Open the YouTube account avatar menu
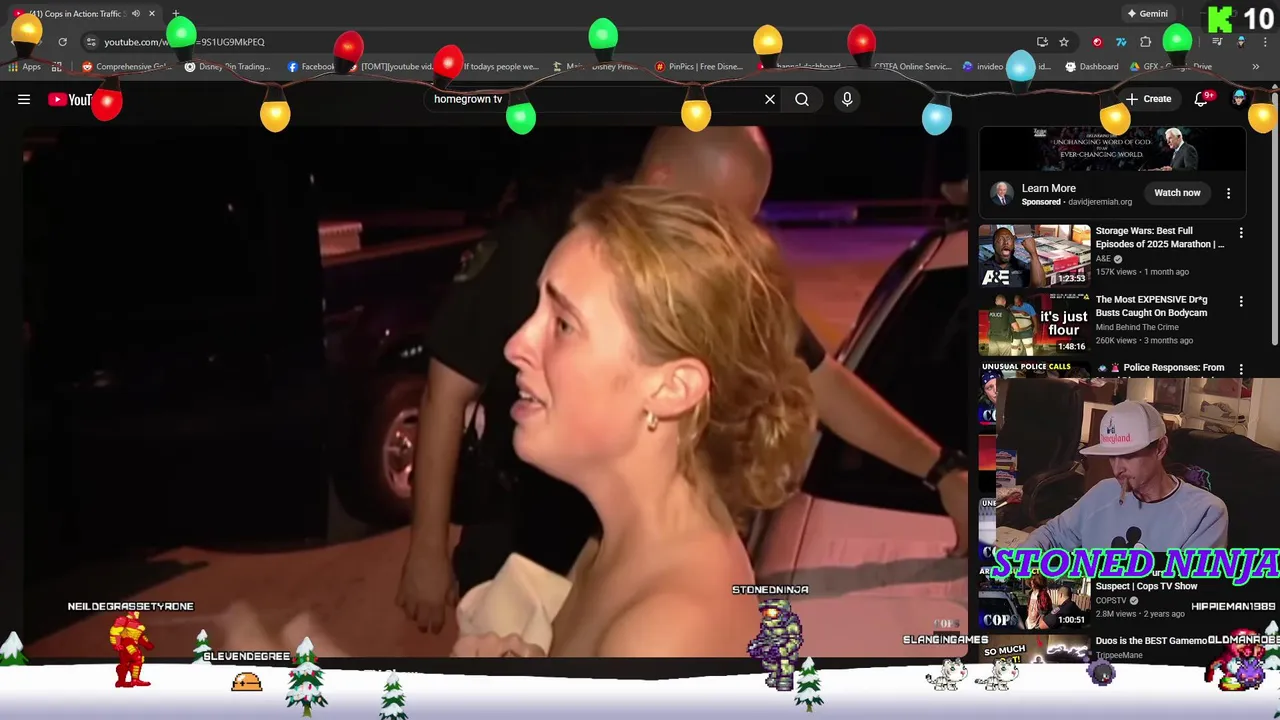The height and width of the screenshot is (720, 1280). click(1239, 98)
